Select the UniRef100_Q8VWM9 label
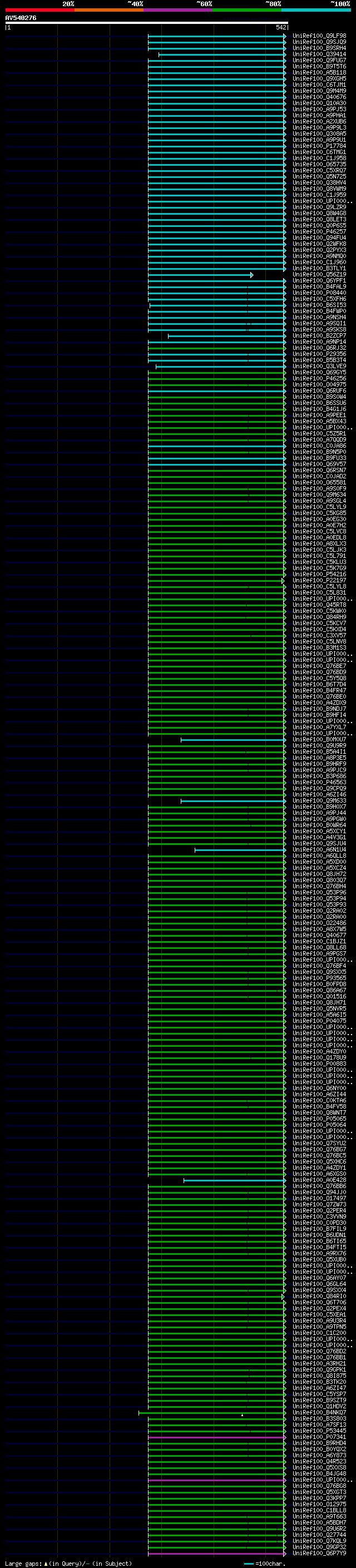This screenshot has height=1568, width=356. coord(319,189)
